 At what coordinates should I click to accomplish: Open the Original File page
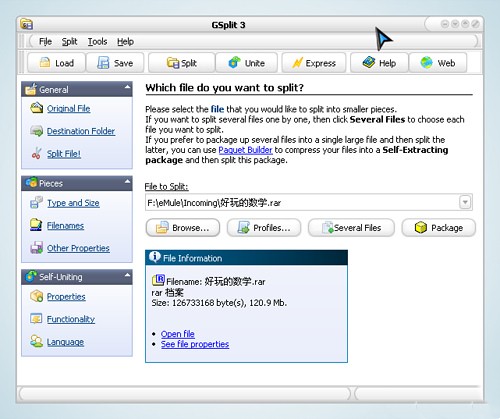coord(68,109)
